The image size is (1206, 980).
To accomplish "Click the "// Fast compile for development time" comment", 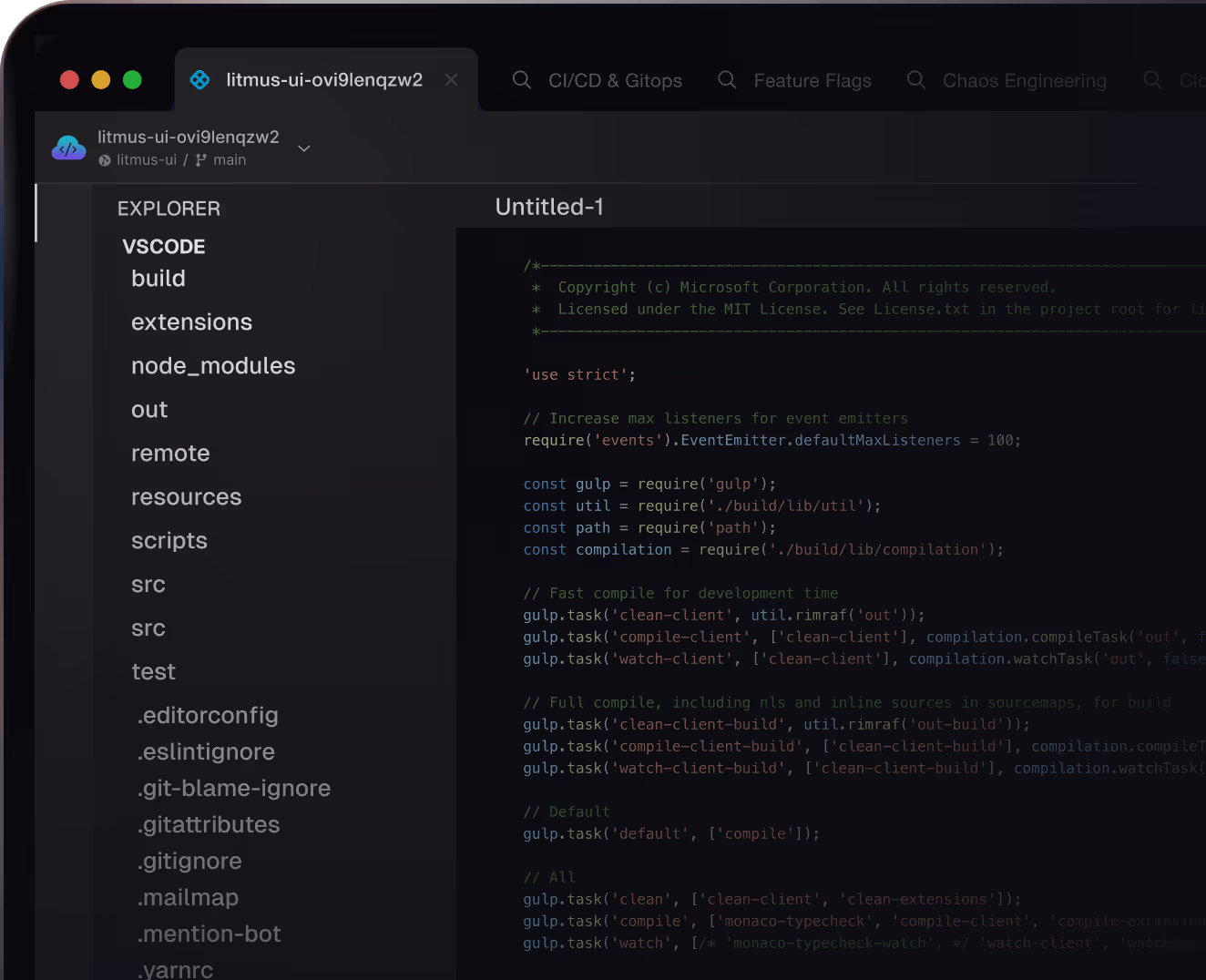I will point(680,594).
